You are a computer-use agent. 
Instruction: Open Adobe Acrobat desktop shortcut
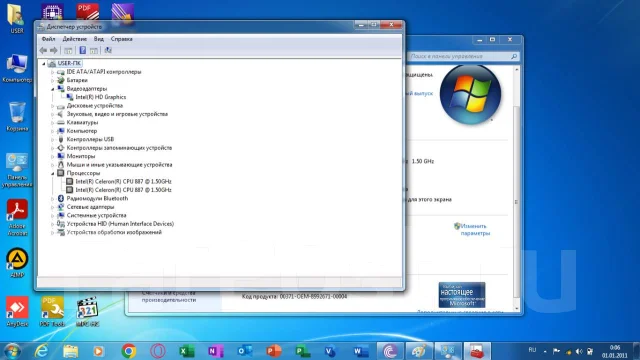coord(17,217)
